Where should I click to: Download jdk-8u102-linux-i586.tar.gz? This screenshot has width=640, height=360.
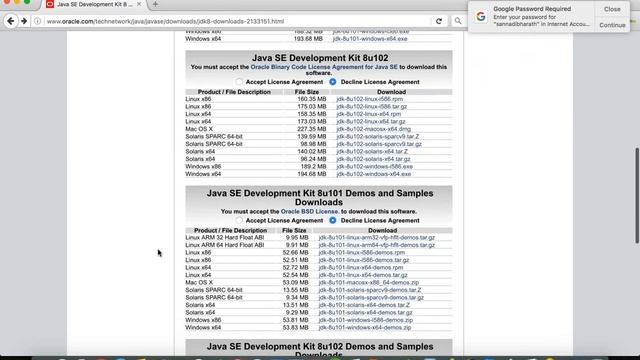point(371,106)
